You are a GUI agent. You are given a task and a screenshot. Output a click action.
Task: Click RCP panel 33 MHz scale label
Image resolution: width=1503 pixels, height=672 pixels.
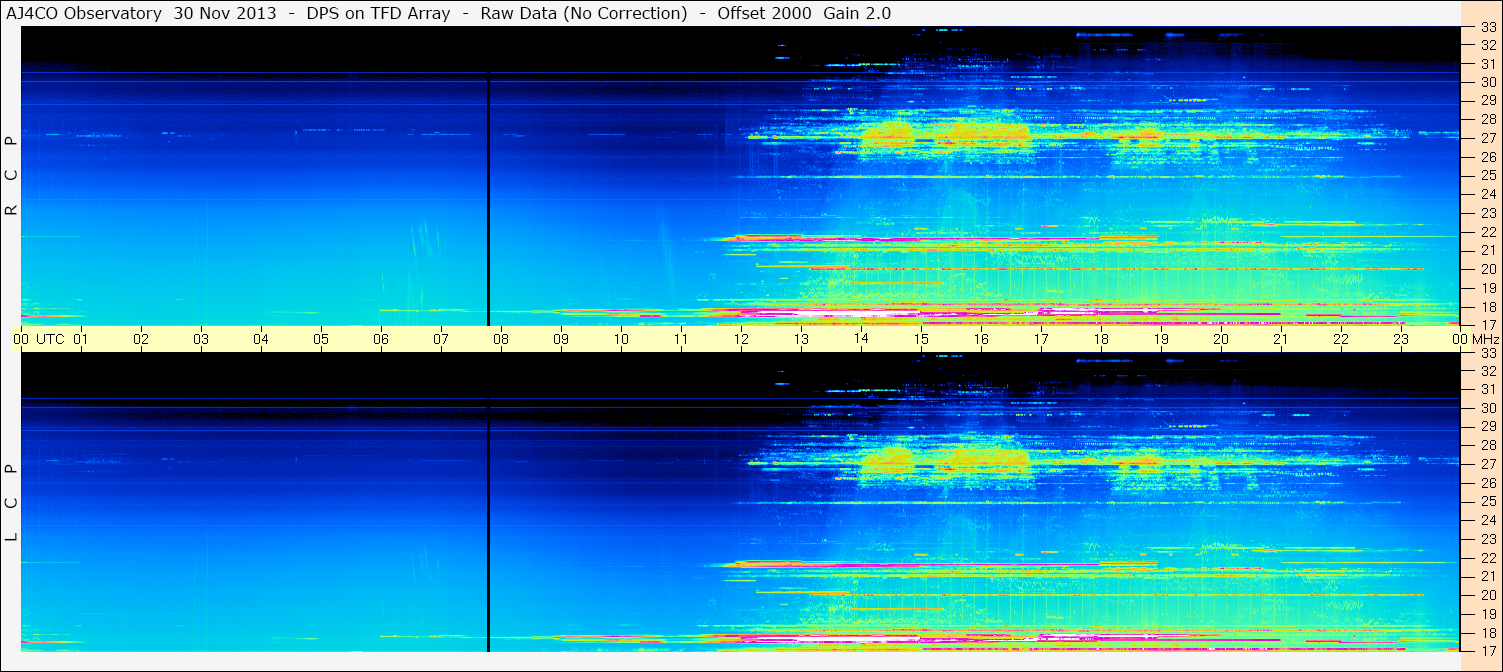click(1488, 28)
